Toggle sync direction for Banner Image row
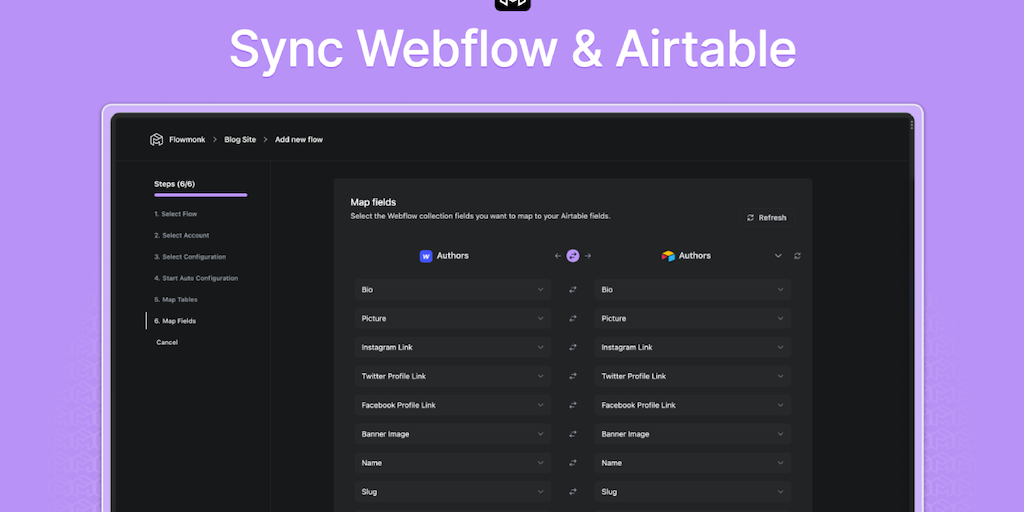This screenshot has width=1024, height=512. tap(573, 434)
